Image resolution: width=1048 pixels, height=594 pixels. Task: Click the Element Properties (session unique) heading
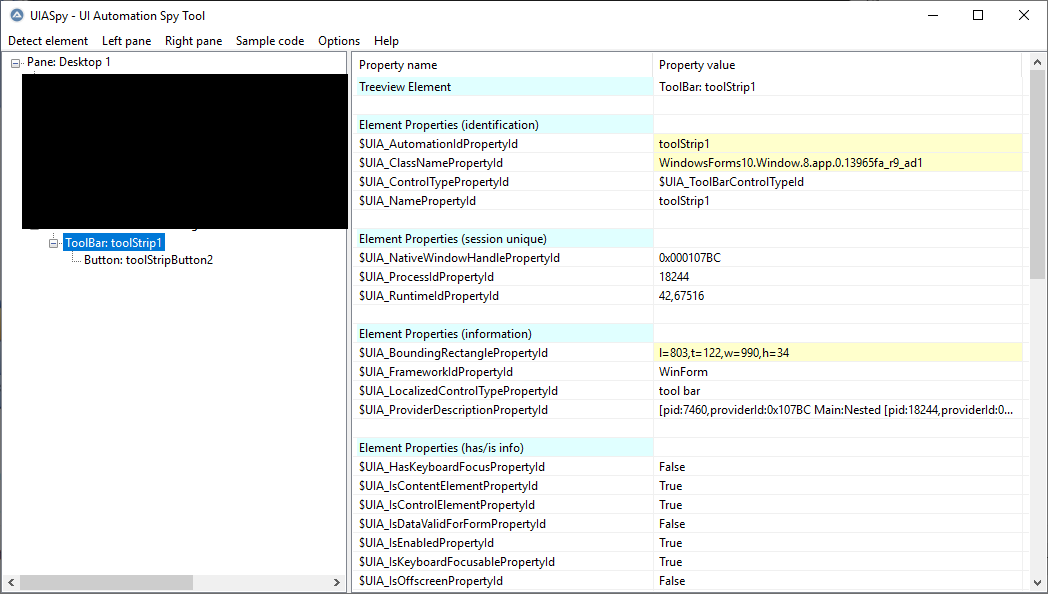[x=452, y=239]
